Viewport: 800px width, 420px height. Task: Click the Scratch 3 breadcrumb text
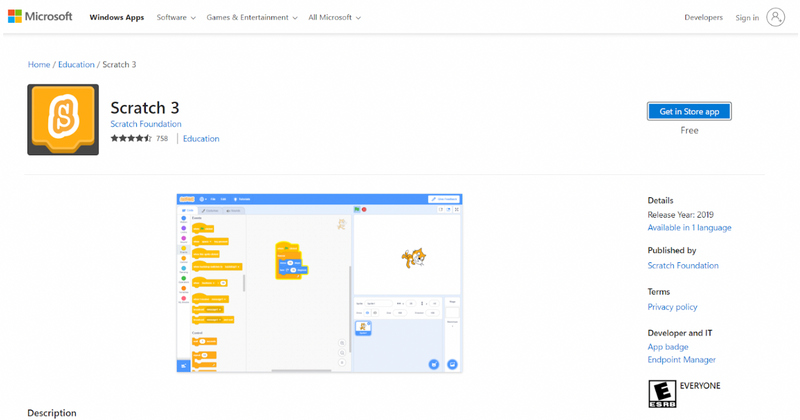[x=119, y=64]
